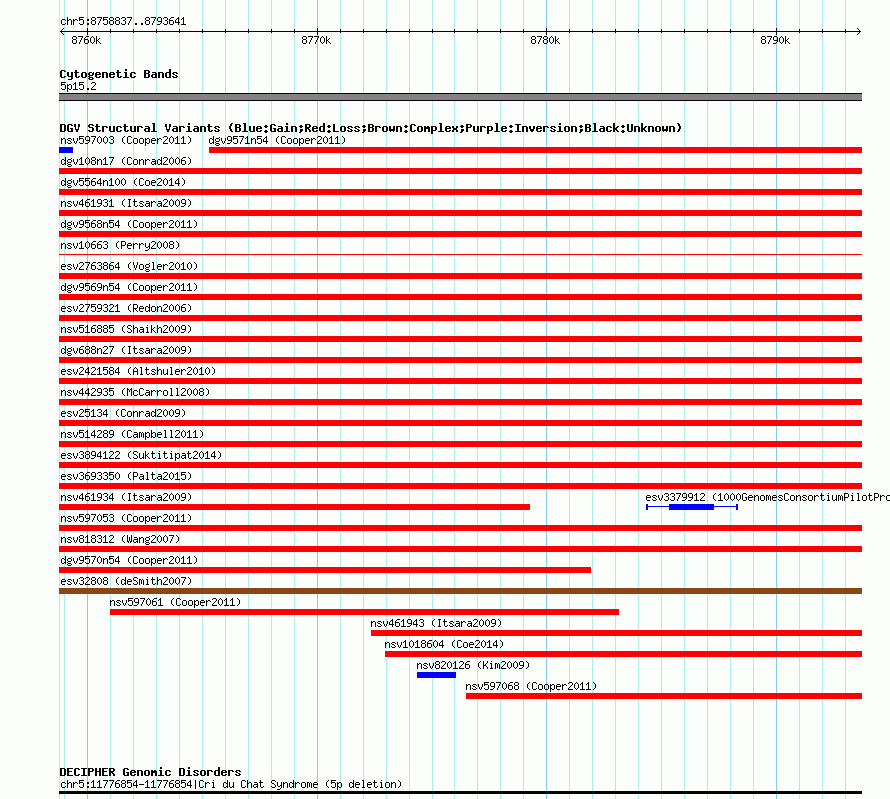Viewport: 890px width, 799px height.
Task: Click the Cytogenetic Bands track title
Action: coord(119,74)
